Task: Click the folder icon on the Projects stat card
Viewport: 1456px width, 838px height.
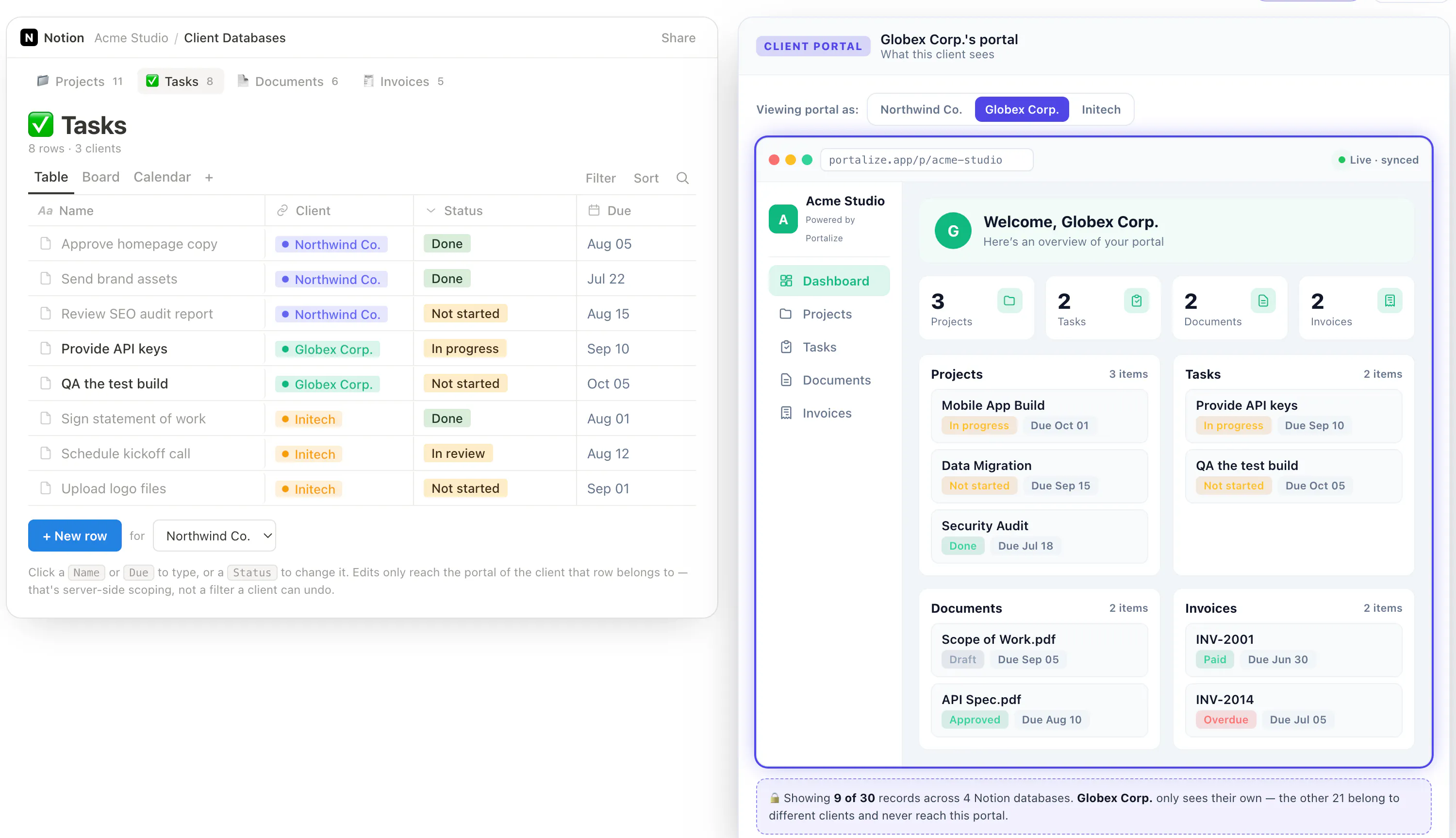Action: [1009, 301]
